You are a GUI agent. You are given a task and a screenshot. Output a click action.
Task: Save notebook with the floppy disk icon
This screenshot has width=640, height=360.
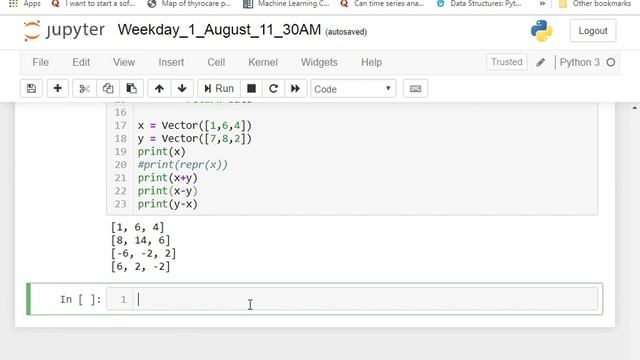[x=31, y=89]
